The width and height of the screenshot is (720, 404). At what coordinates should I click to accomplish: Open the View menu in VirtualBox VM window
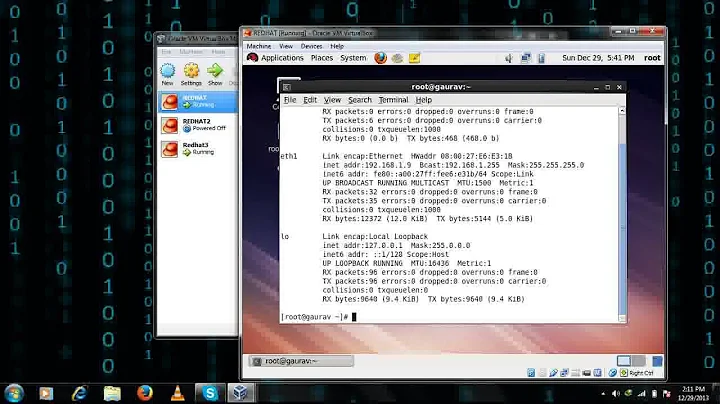[286, 46]
